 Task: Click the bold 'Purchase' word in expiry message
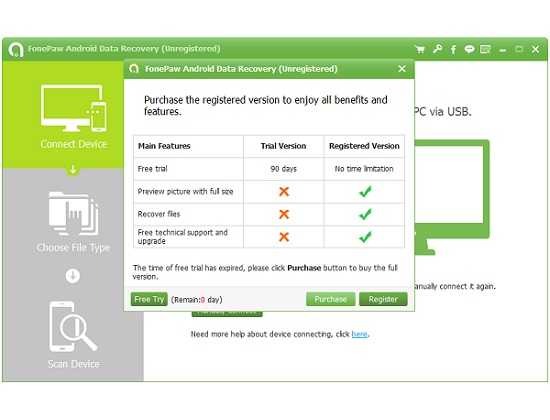304,268
